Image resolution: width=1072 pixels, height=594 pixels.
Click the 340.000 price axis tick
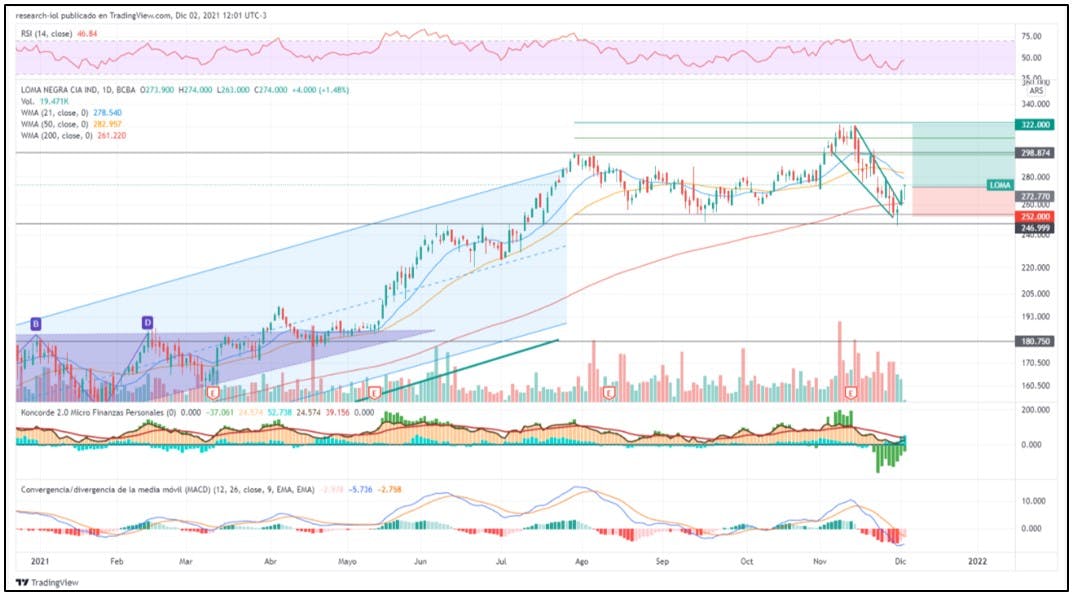(x=1036, y=104)
